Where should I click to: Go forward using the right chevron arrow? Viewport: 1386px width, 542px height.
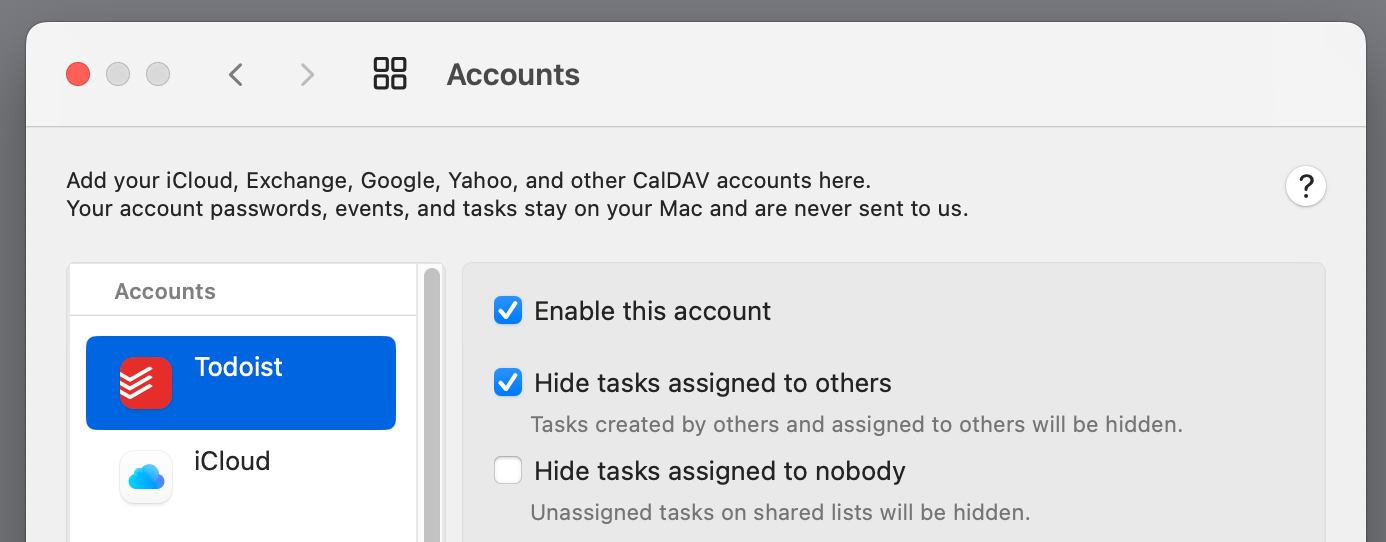[307, 74]
